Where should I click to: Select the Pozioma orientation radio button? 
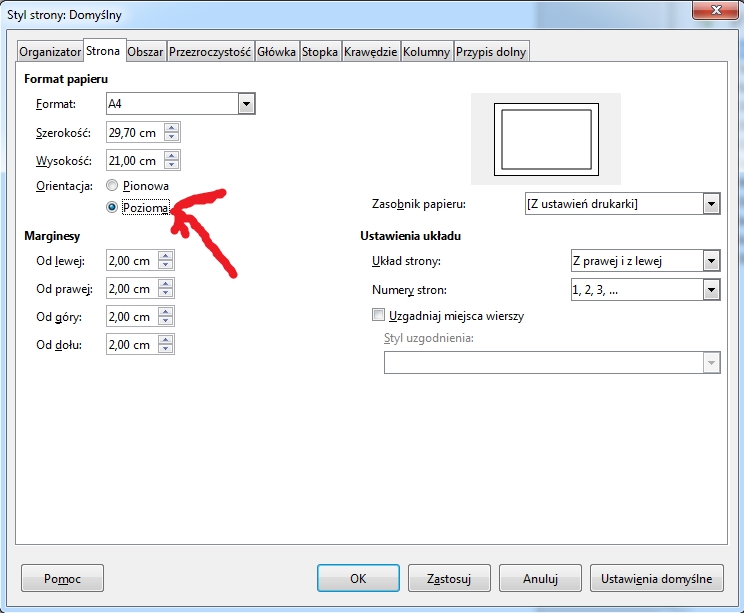tap(112, 207)
